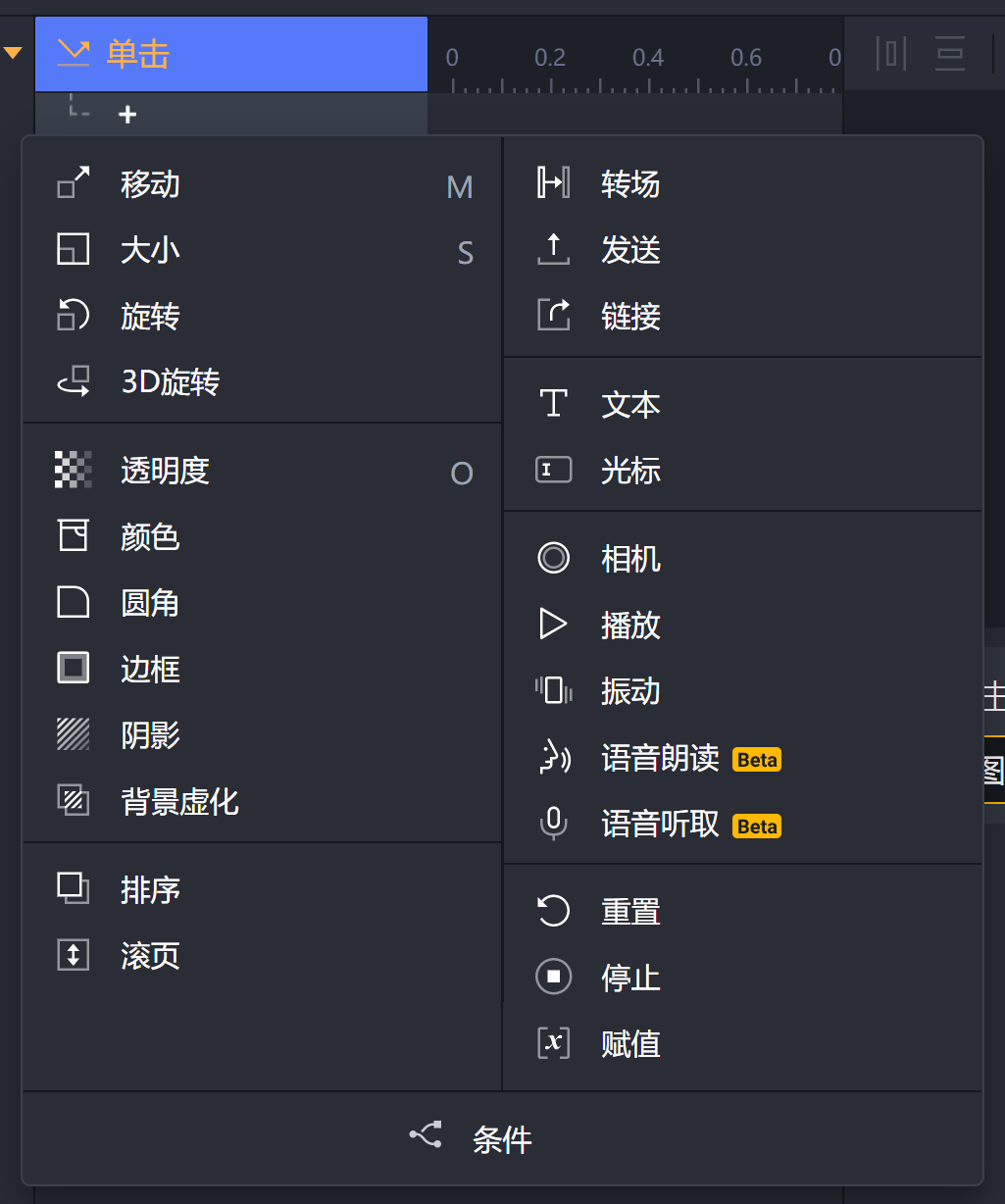Click the 赋值 variable assign icon
The width and height of the screenshot is (1005, 1204).
tap(553, 1042)
